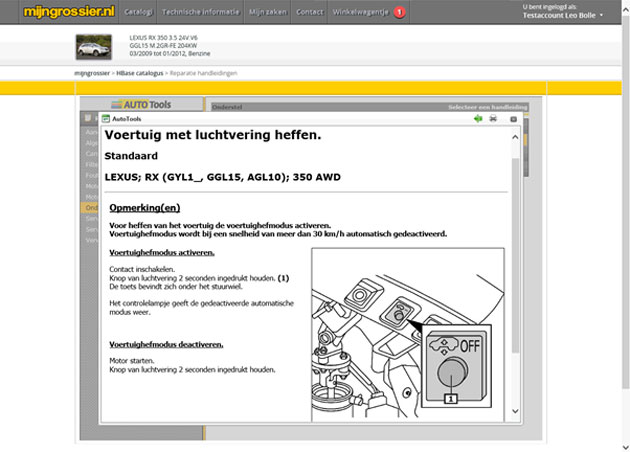This screenshot has width=630, height=452.
Task: Click 'LEXUS RX 350 3.5 24V V6' vehicle text
Action: [x=164, y=38]
